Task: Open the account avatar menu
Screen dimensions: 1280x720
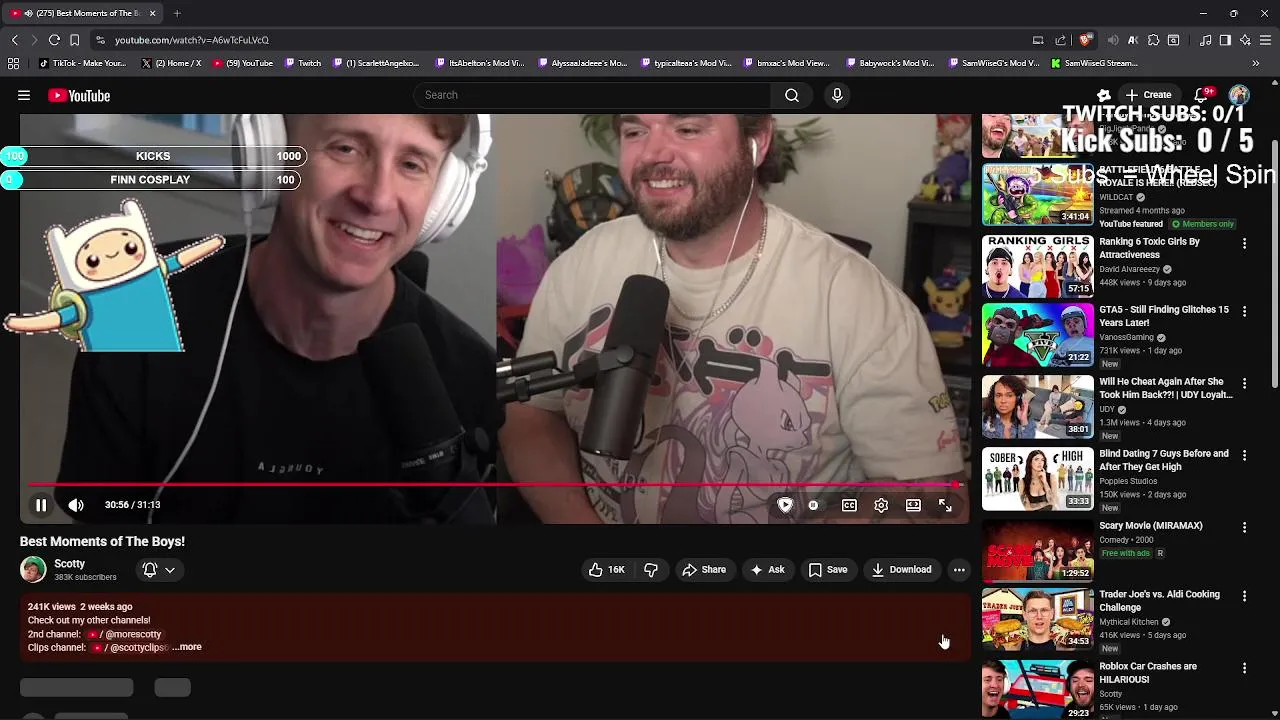Action: [x=1239, y=95]
